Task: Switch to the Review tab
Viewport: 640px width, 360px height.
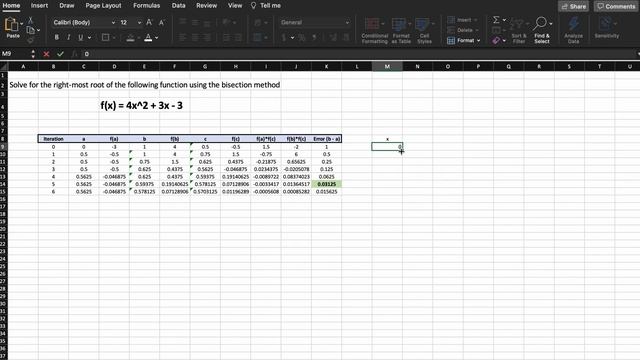Action: click(207, 6)
